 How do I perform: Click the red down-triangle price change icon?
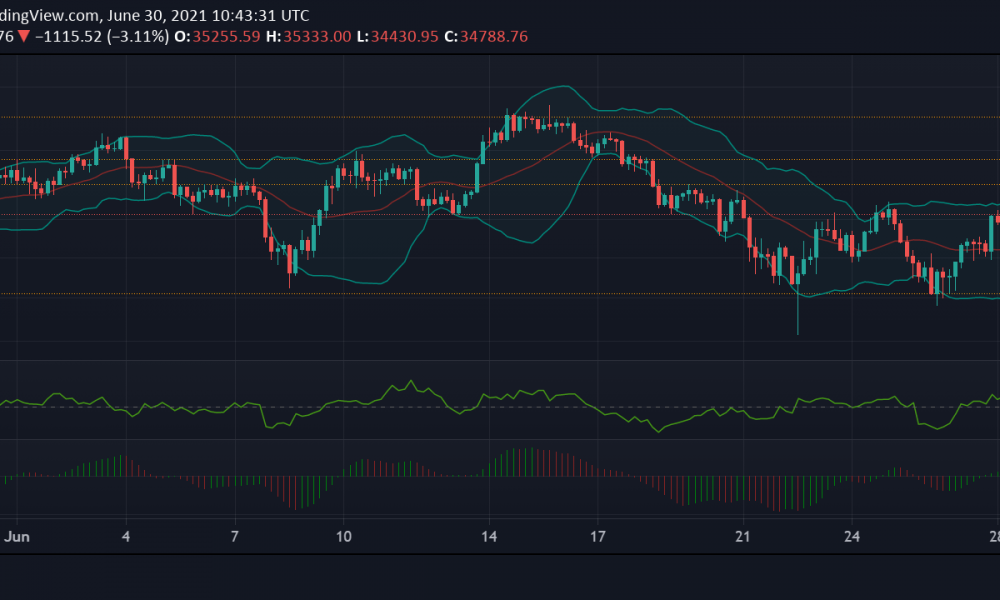click(24, 36)
